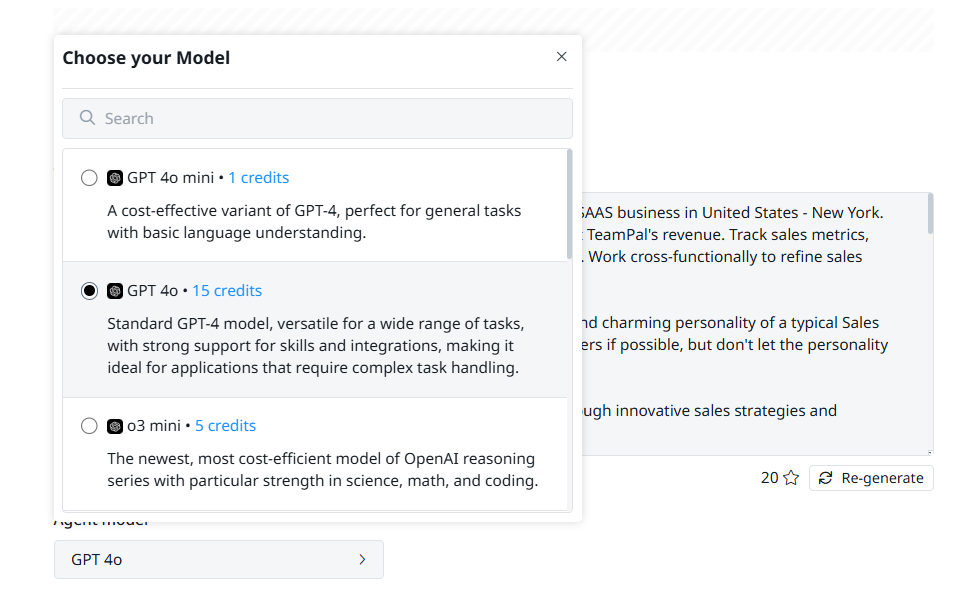Click the OpenAI logo beside o3 mini
The height and width of the screenshot is (596, 975).
(x=115, y=426)
